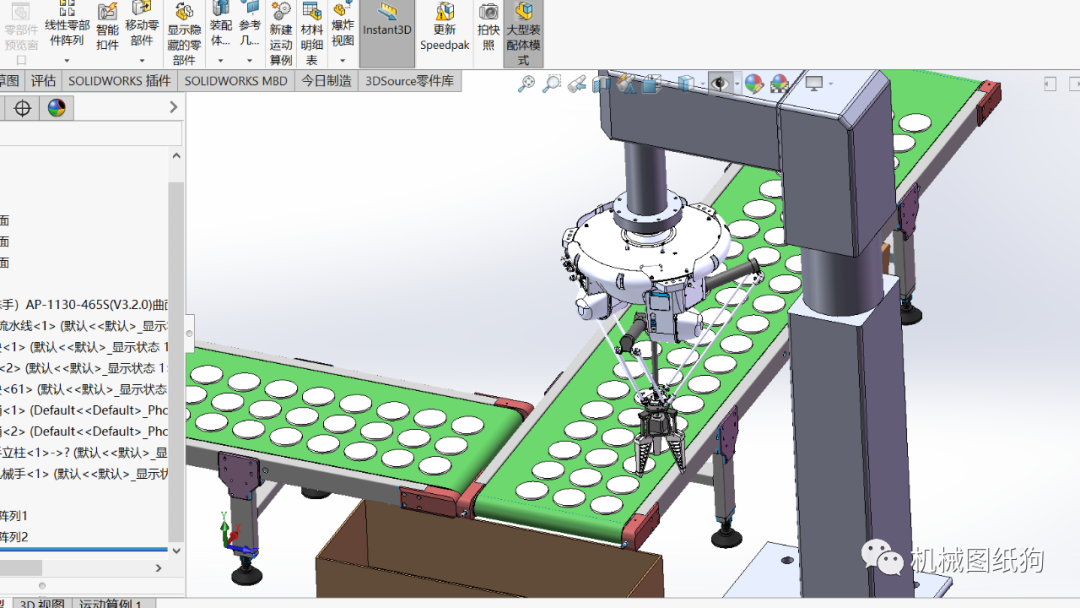Click Show Hidden Components (显示隐藏的零部件)
Screen dimensions: 1080x608
(x=184, y=34)
